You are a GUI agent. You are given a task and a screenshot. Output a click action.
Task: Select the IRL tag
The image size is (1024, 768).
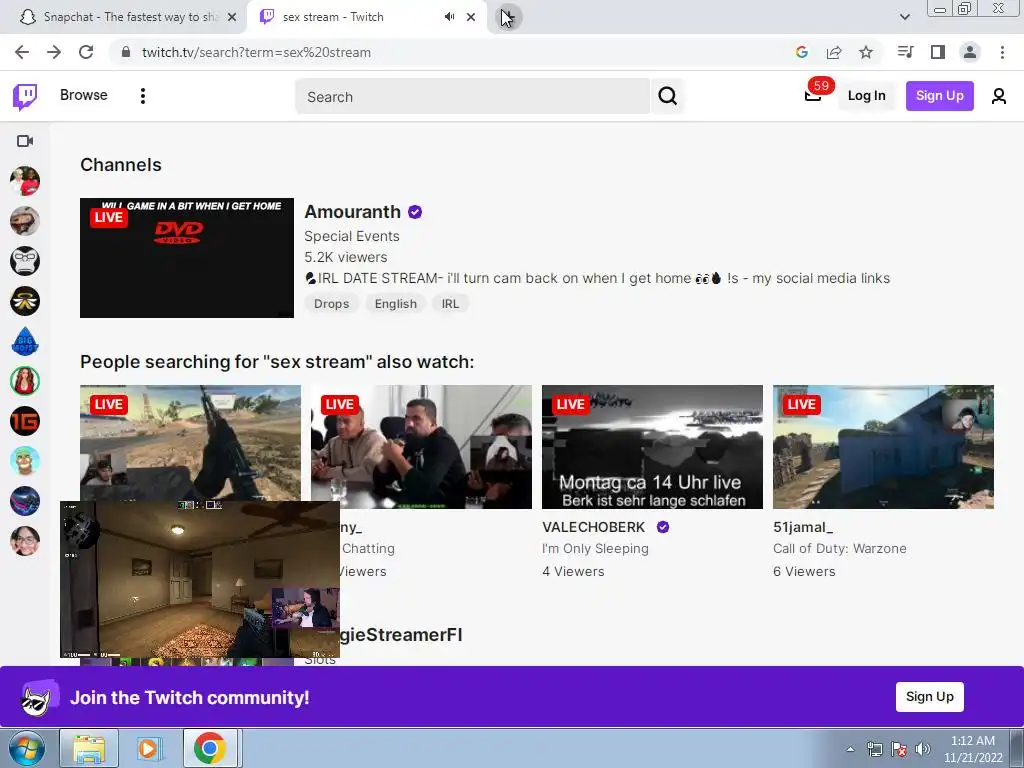coord(450,304)
